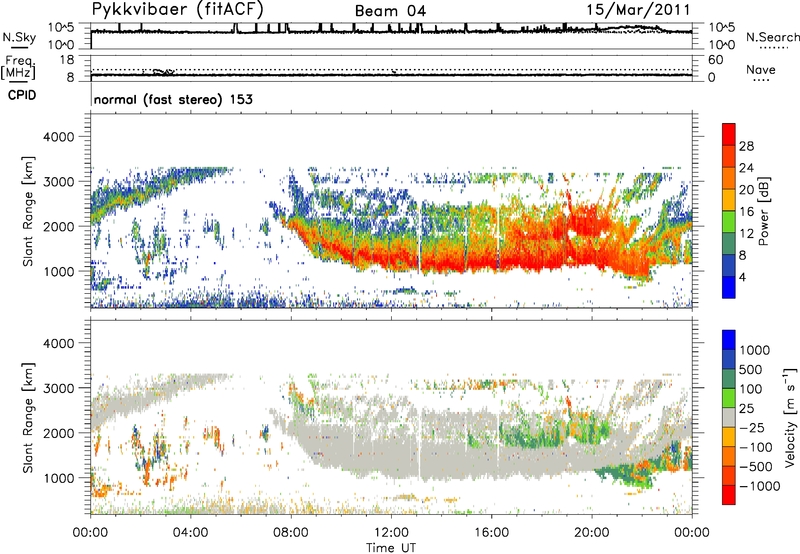This screenshot has width=800, height=554.
Task: Click the blue top of velocity colorbar
Action: pos(729,340)
